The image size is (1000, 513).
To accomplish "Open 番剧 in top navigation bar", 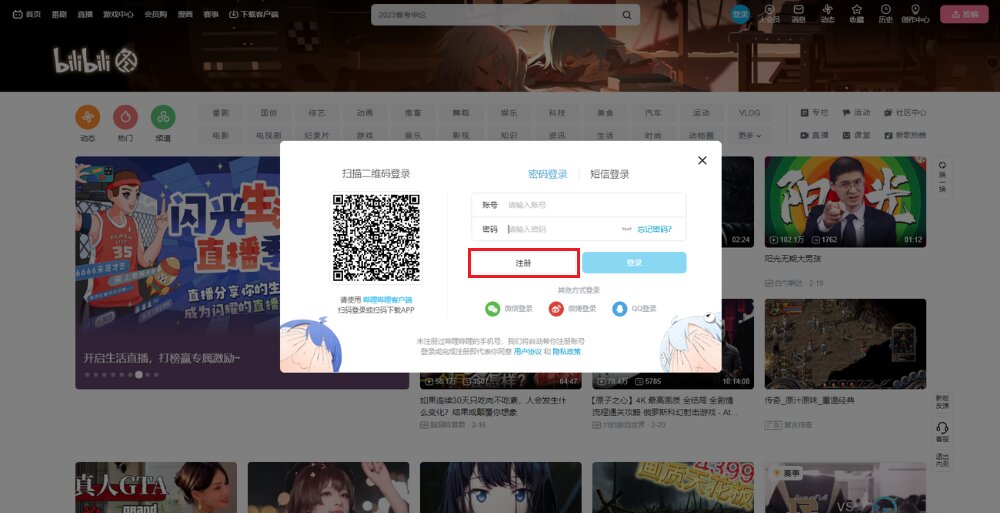I will [x=59, y=14].
